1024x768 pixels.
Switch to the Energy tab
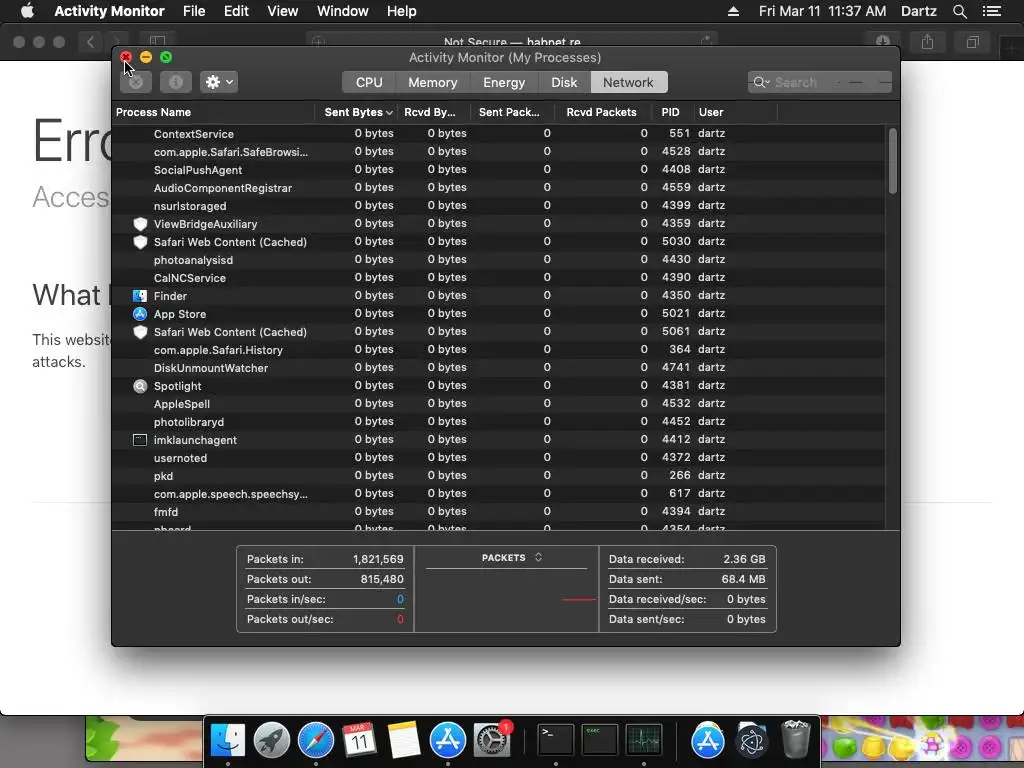pyautogui.click(x=504, y=82)
